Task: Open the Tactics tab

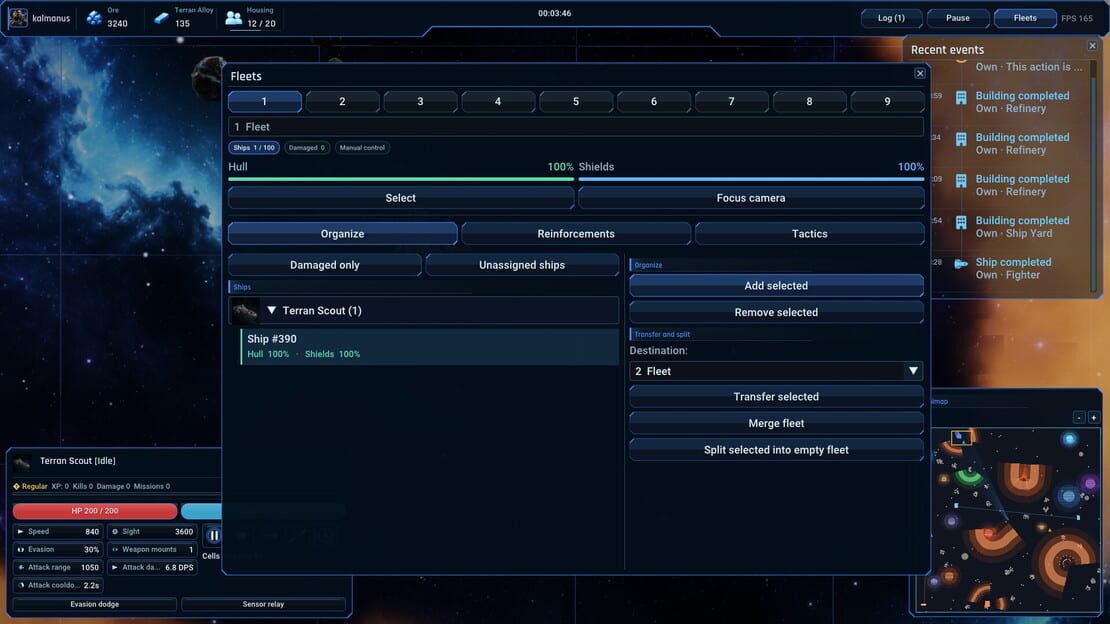Action: click(x=809, y=234)
